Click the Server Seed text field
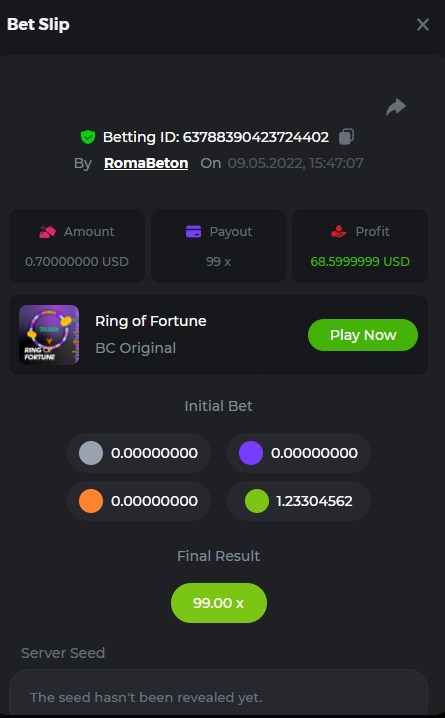This screenshot has height=718, width=445. tap(218, 694)
